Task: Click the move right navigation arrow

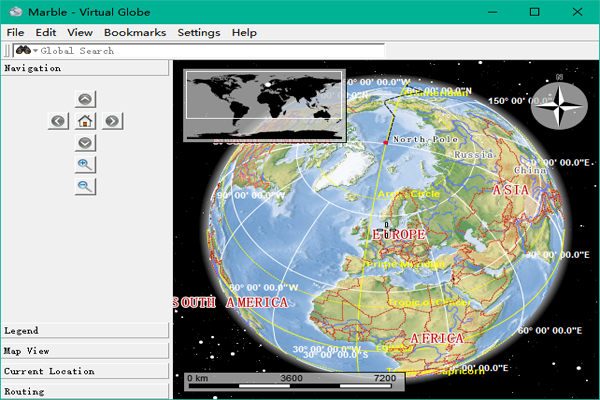Action: click(112, 121)
